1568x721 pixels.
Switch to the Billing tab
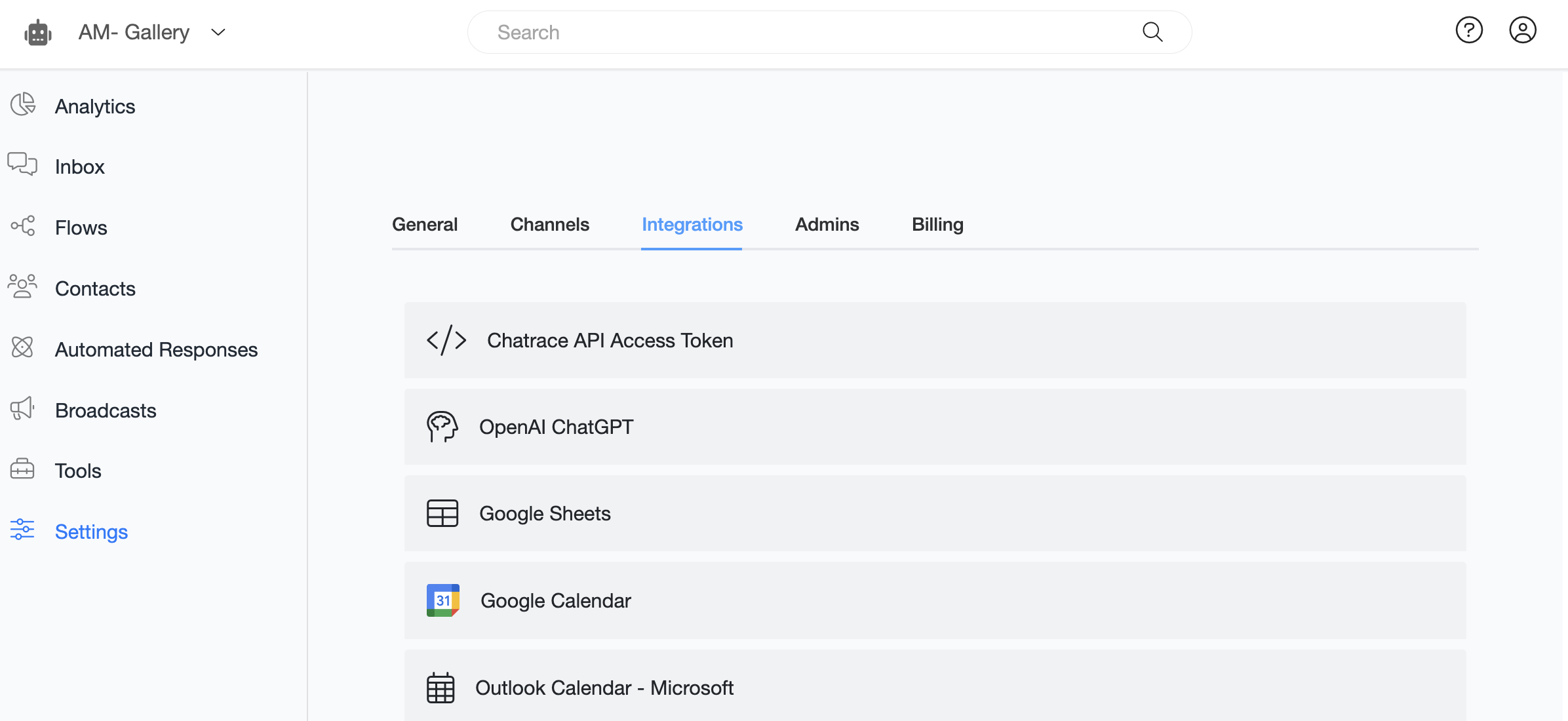coord(937,225)
